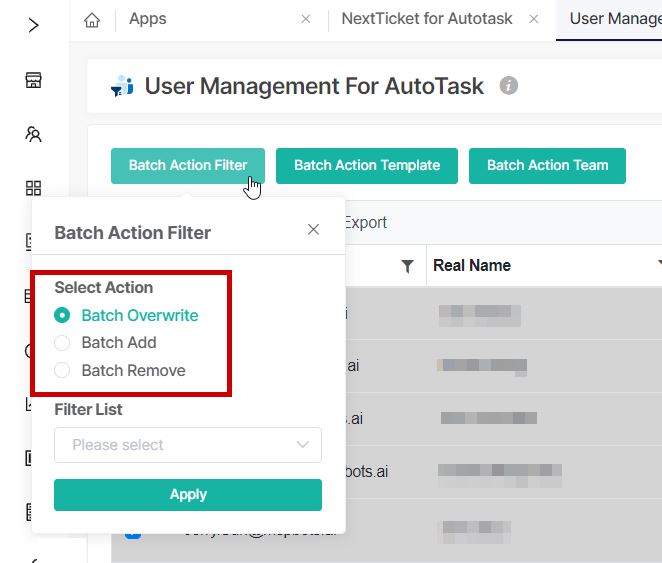Expand the sidebar with the arrow icon

(x=33, y=25)
